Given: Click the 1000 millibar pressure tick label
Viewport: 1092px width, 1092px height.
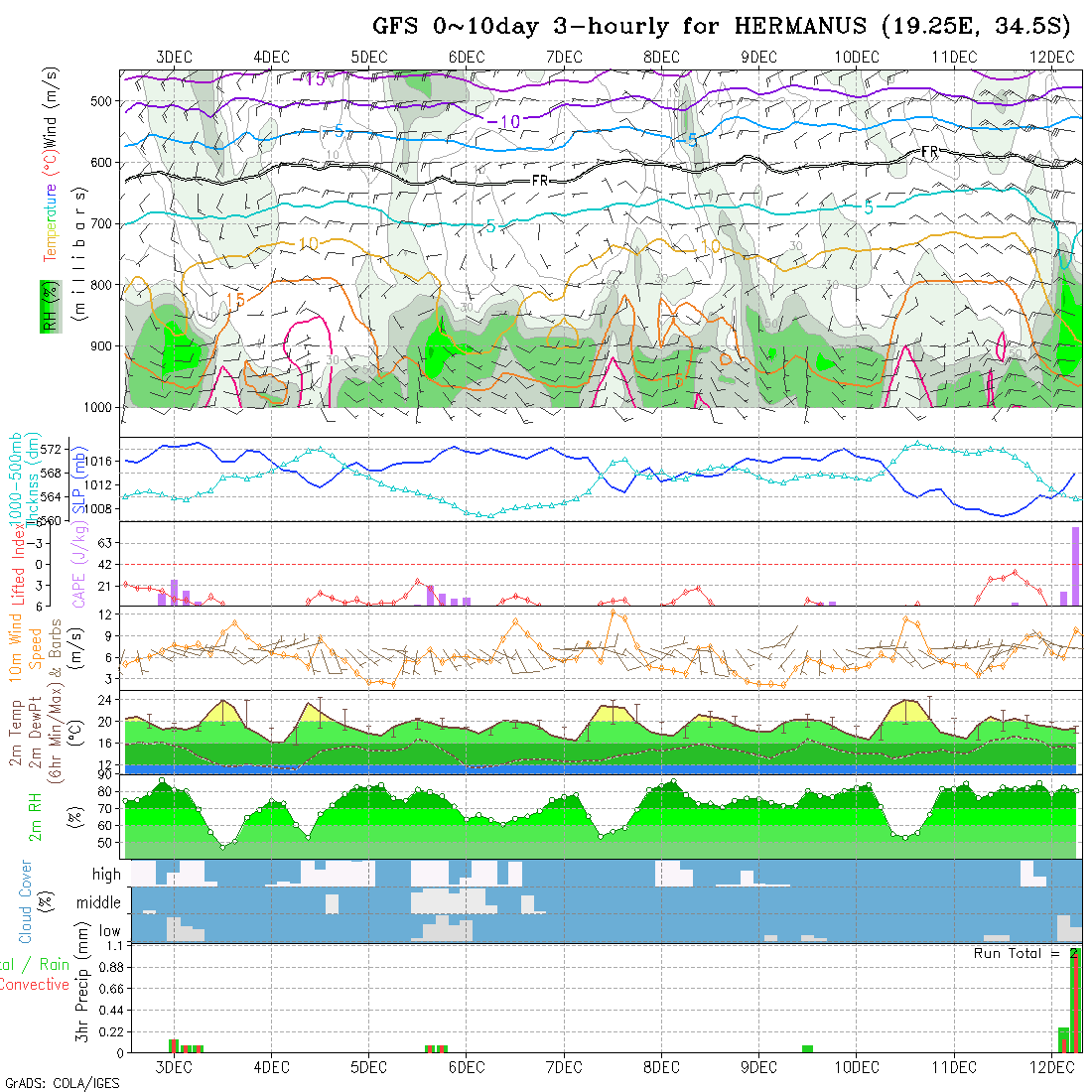Looking at the screenshot, I should [x=98, y=407].
